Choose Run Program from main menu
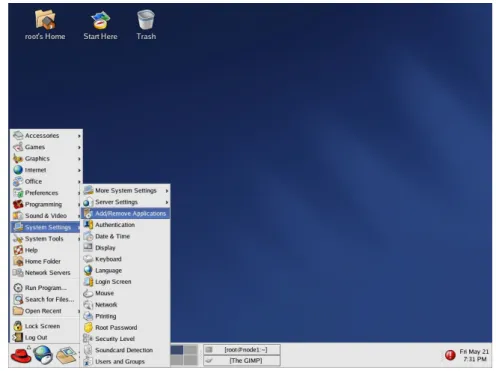The height and width of the screenshot is (371, 496). [46, 288]
